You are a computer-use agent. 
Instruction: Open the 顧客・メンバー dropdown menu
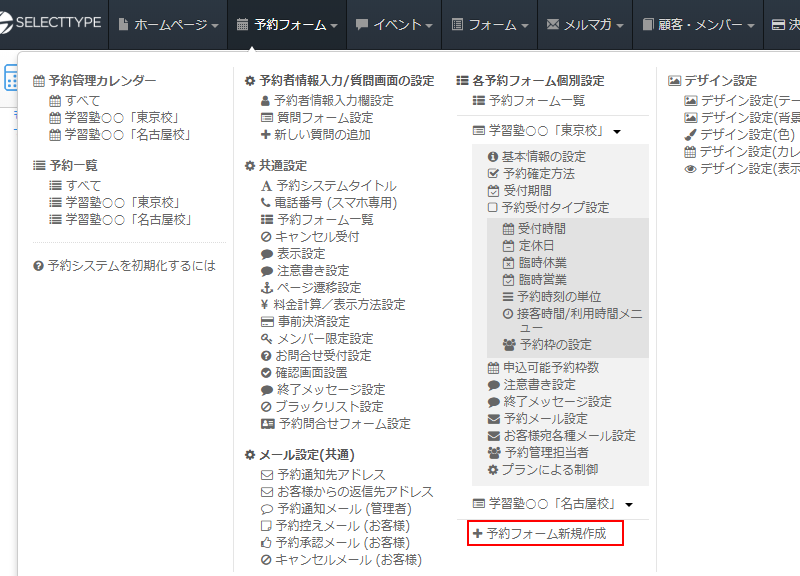(x=698, y=24)
